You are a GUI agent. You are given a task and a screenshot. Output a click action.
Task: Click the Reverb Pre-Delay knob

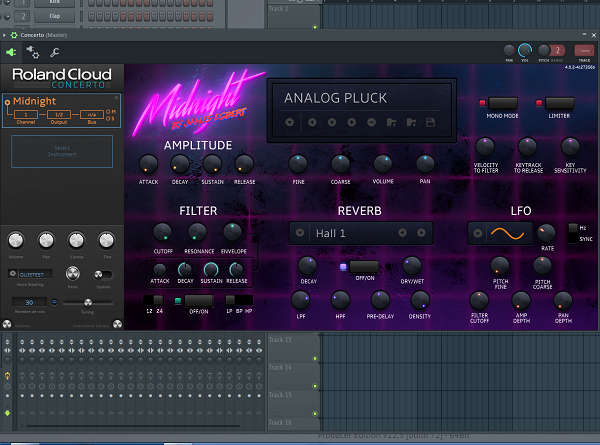tap(380, 300)
